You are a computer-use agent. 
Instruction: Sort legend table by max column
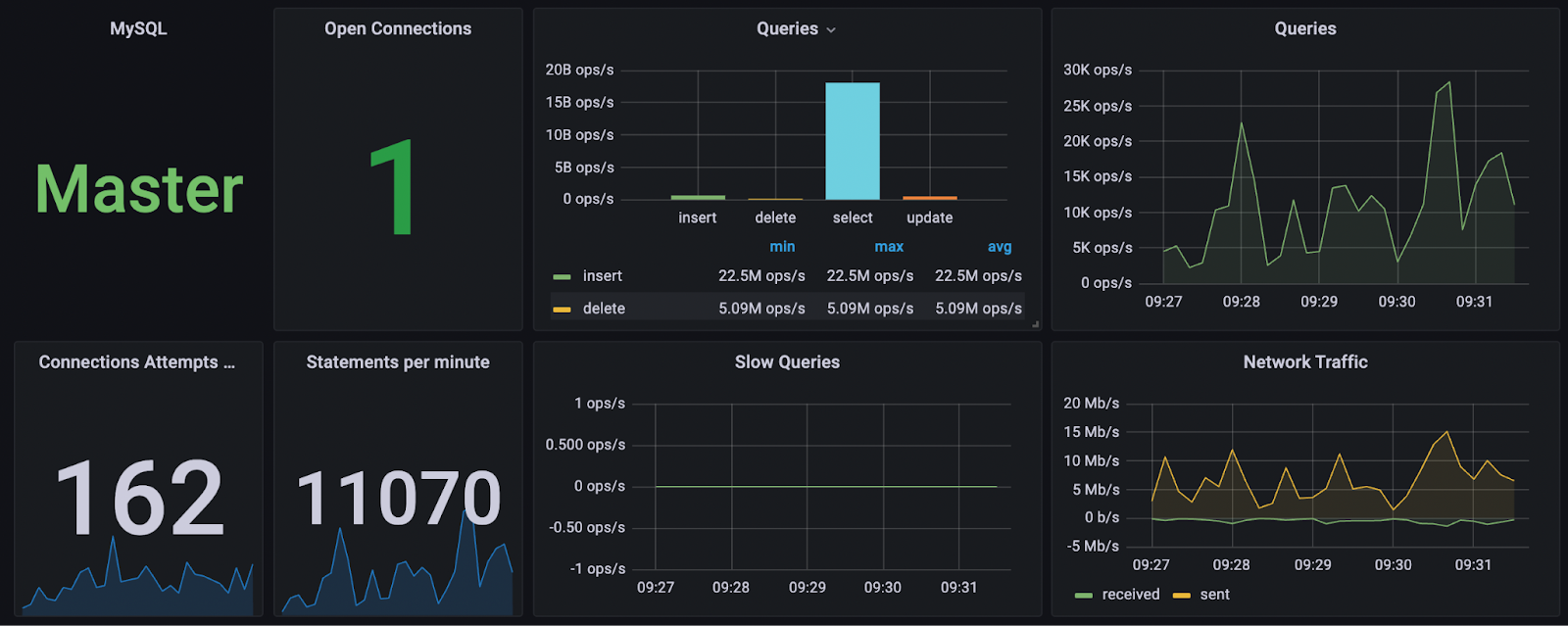889,247
